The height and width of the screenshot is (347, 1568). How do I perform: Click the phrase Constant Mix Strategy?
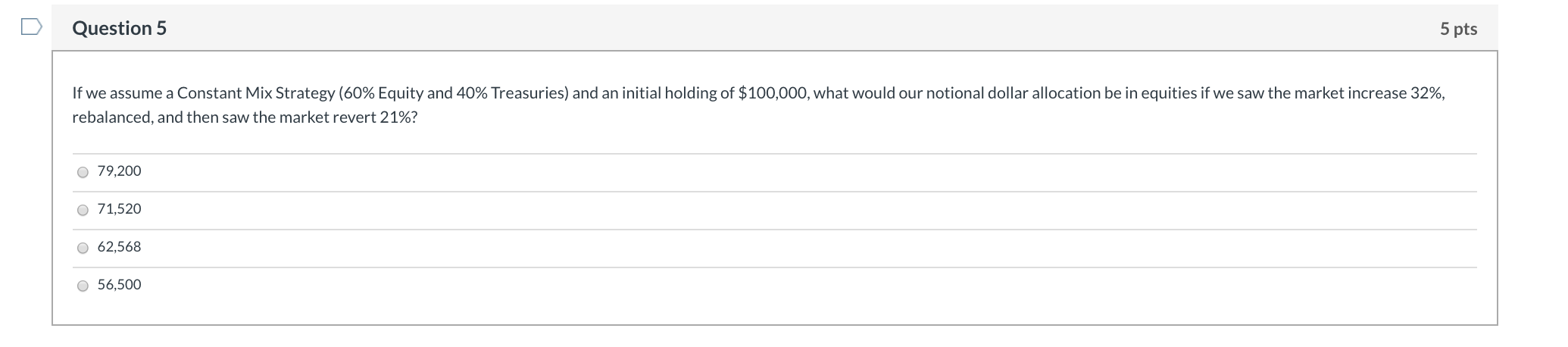pos(255,93)
